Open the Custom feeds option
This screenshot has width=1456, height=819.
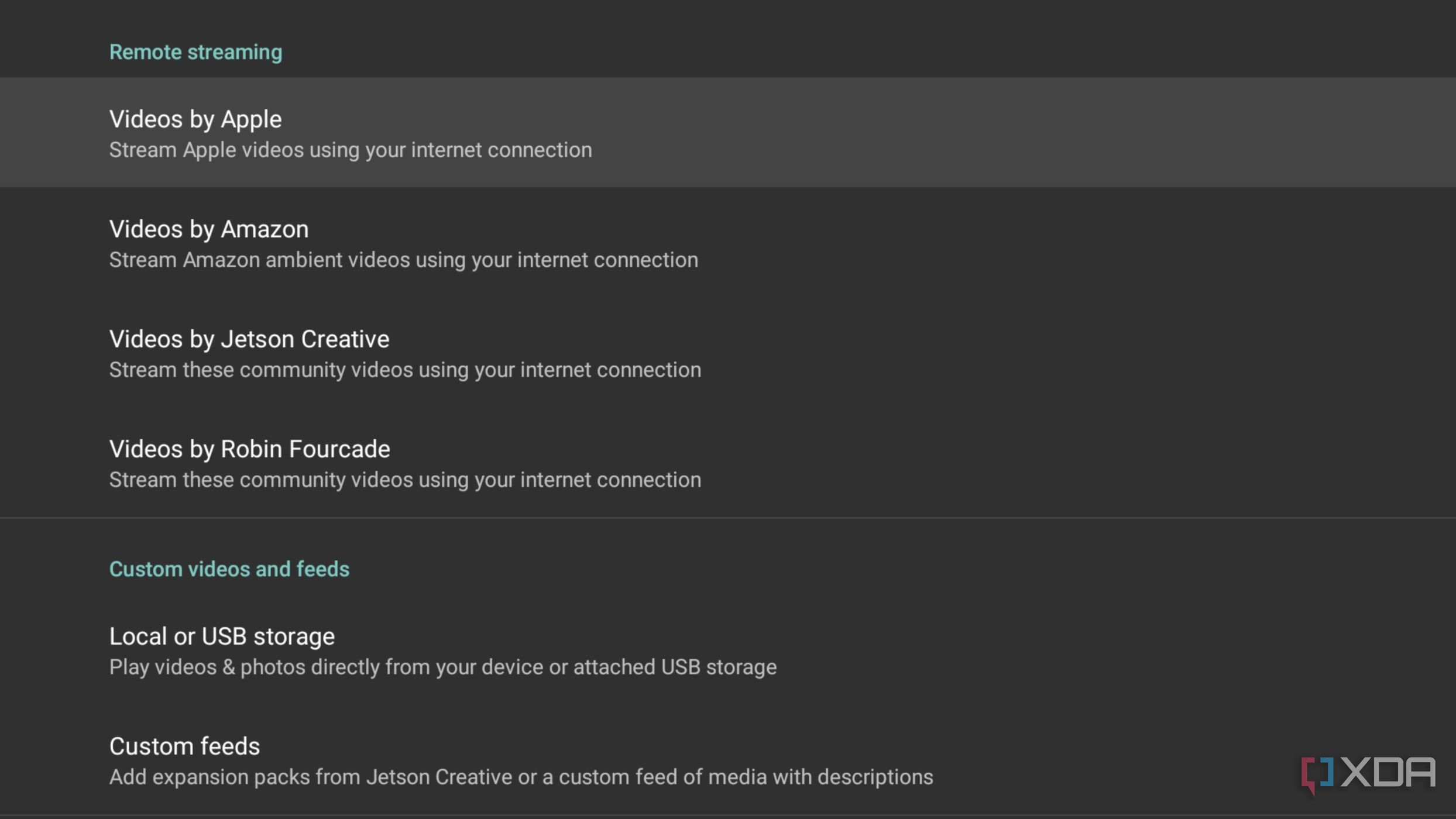pyautogui.click(x=728, y=759)
